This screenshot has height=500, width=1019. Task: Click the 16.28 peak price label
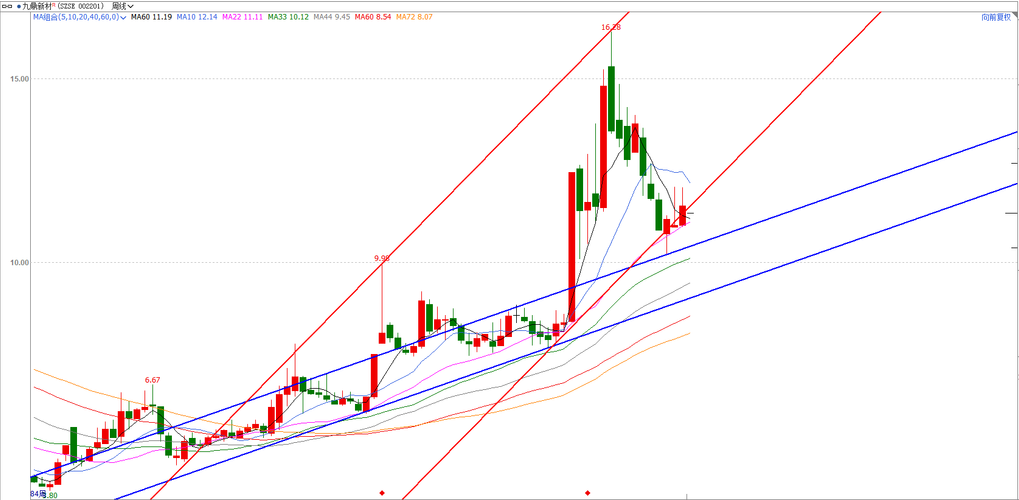click(611, 27)
